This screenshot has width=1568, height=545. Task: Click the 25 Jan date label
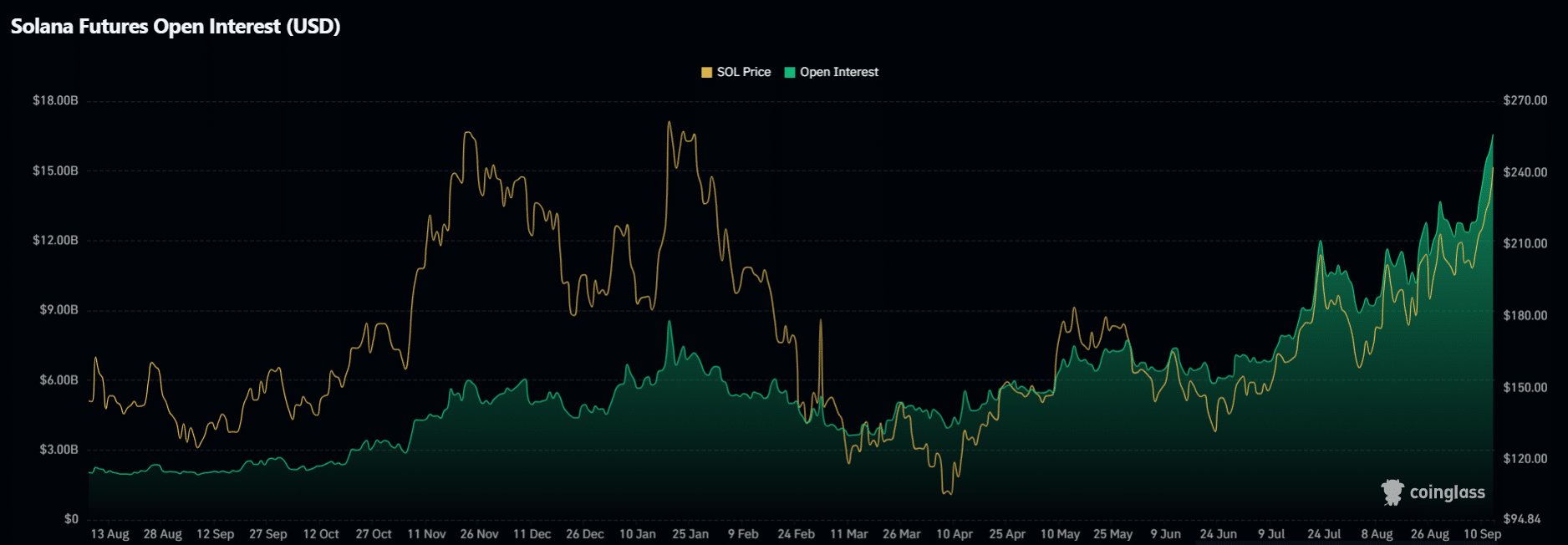tap(690, 534)
